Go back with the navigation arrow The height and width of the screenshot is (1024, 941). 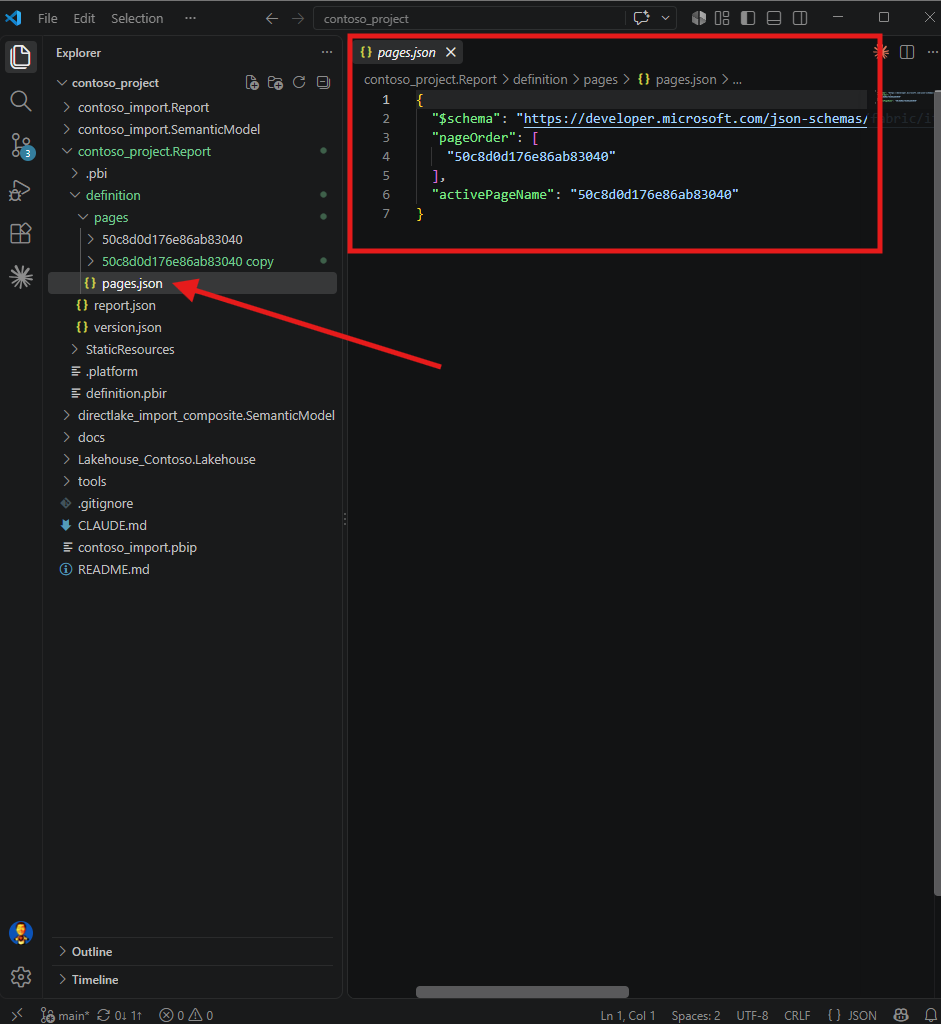(272, 18)
